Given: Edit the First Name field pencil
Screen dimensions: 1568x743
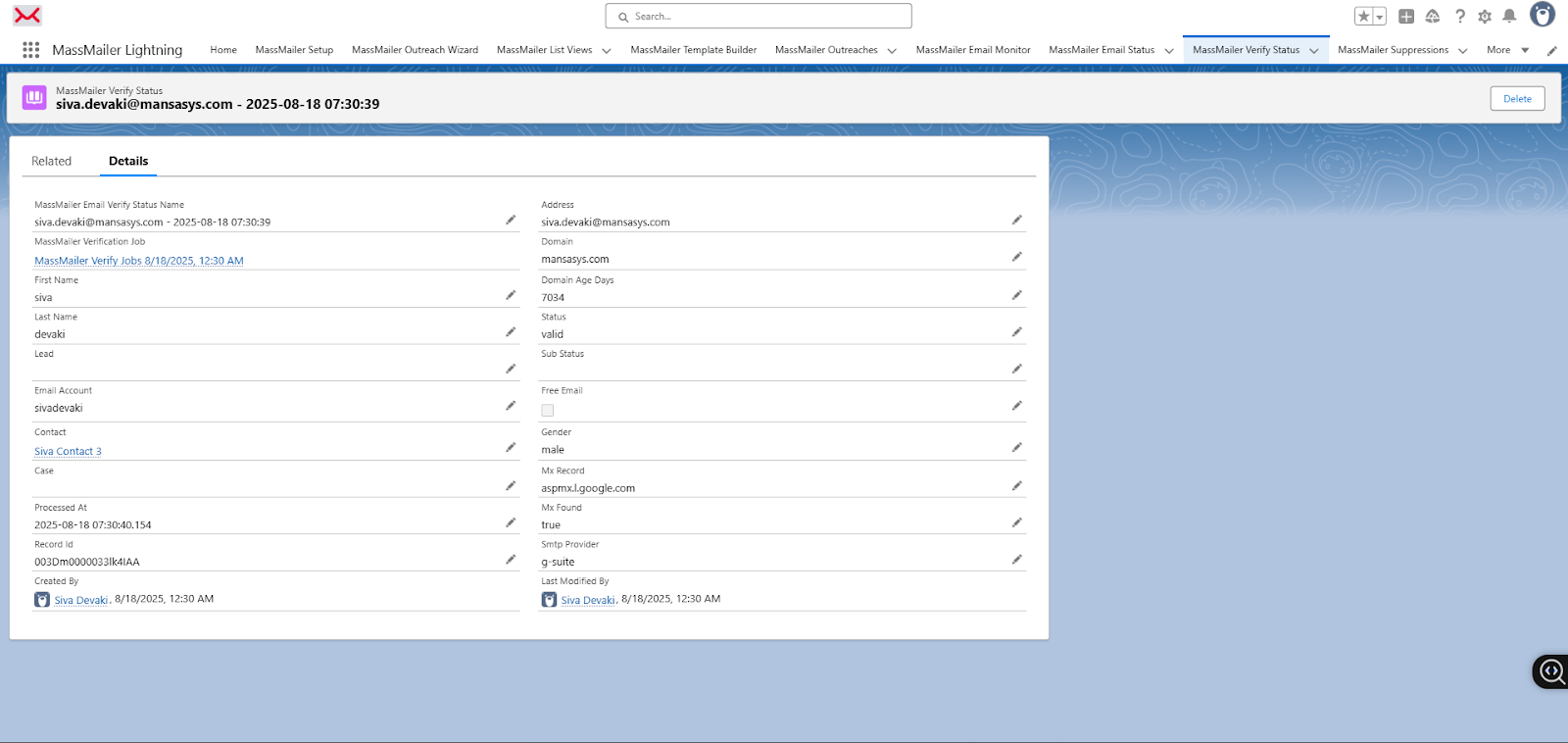Looking at the screenshot, I should pos(511,295).
